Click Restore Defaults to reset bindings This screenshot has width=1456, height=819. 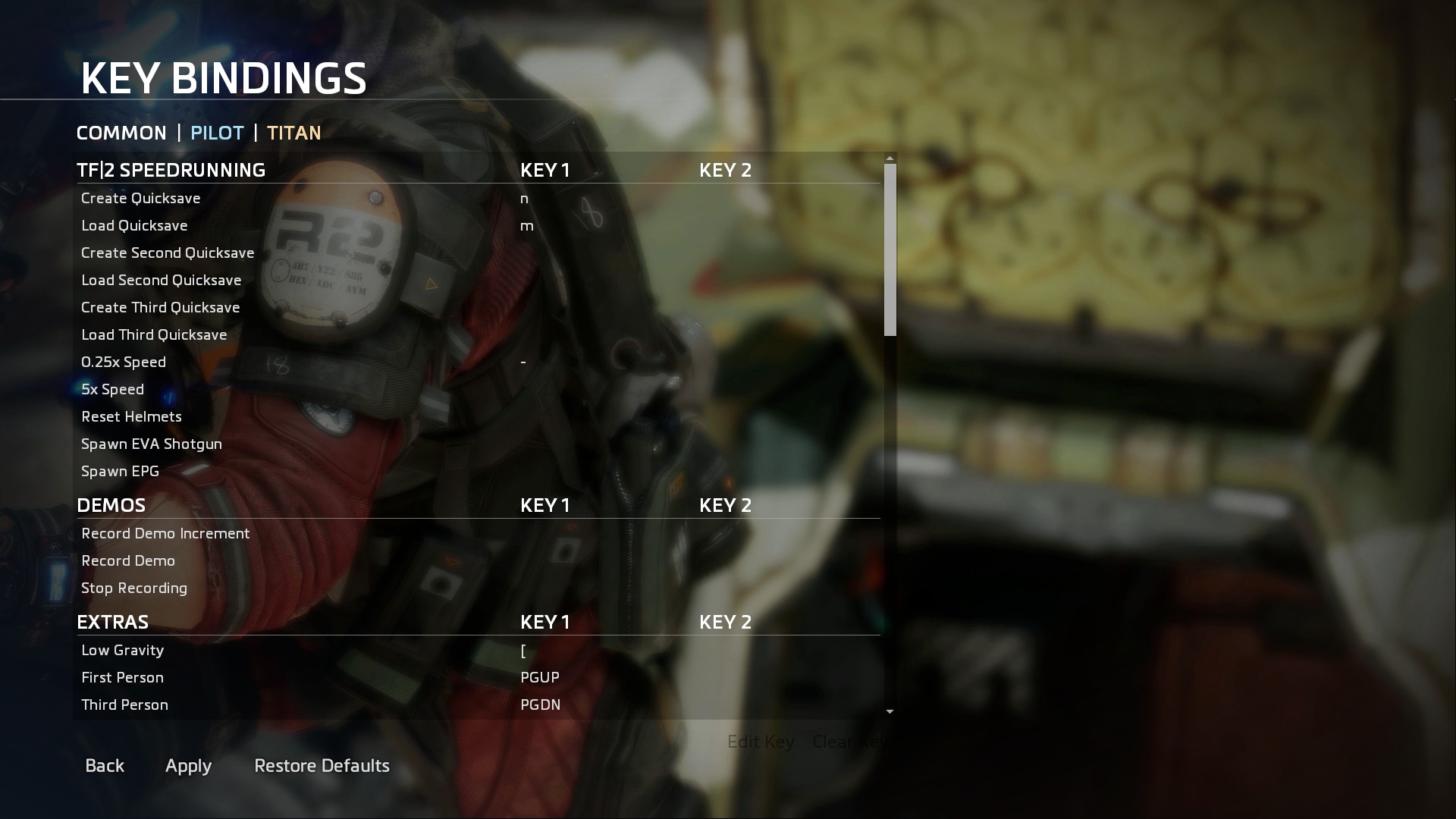tap(322, 765)
